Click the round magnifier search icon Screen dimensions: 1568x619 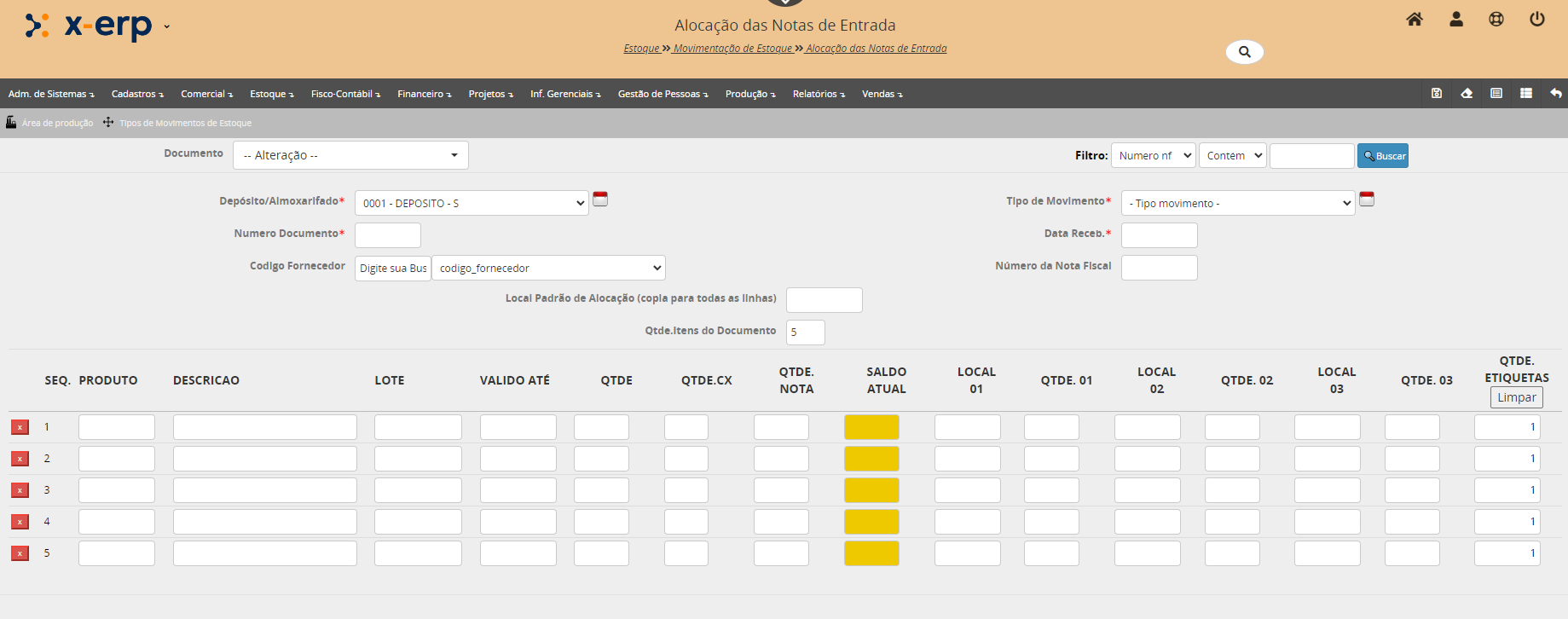[1244, 52]
